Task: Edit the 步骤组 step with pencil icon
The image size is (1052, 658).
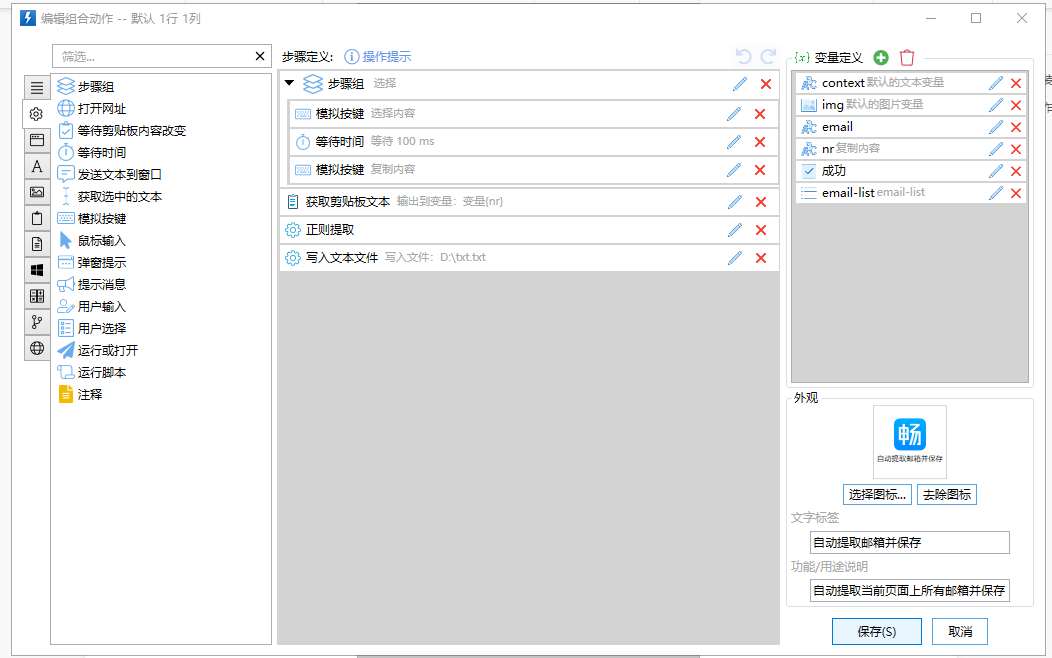Action: click(739, 84)
